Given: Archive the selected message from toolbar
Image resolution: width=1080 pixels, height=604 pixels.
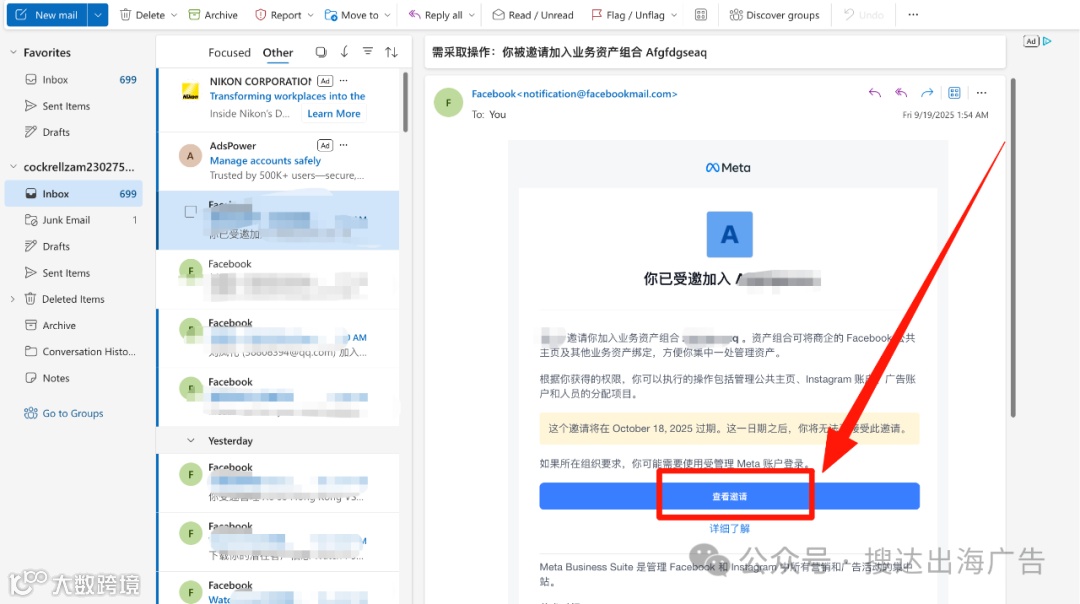Looking at the screenshot, I should [213, 14].
